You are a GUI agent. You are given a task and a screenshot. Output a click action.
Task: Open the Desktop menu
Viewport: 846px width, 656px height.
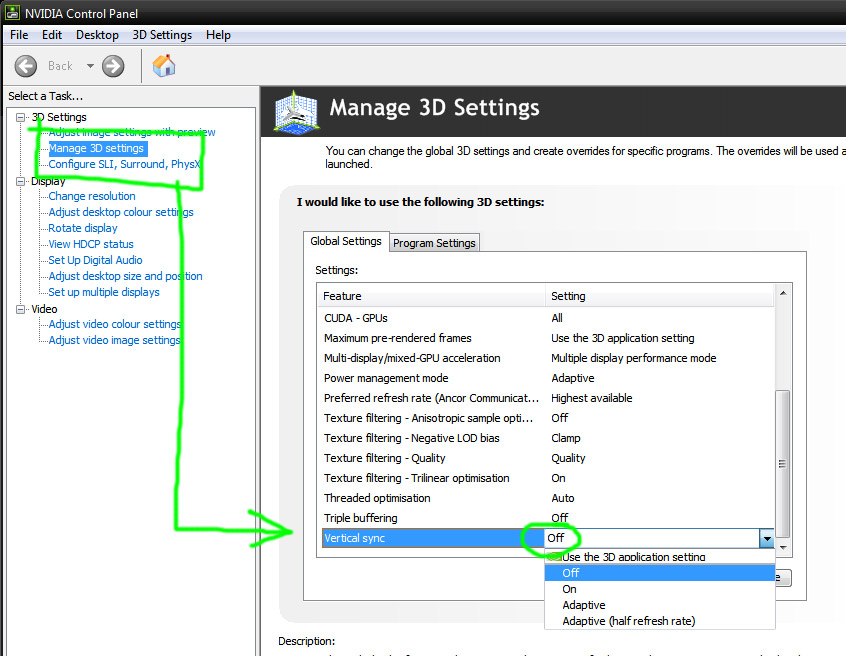point(97,35)
